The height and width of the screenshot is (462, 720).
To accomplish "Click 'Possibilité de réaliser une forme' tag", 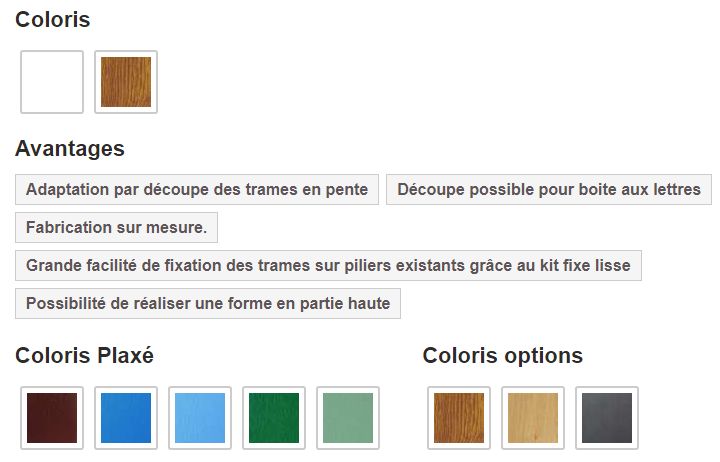I will [208, 303].
